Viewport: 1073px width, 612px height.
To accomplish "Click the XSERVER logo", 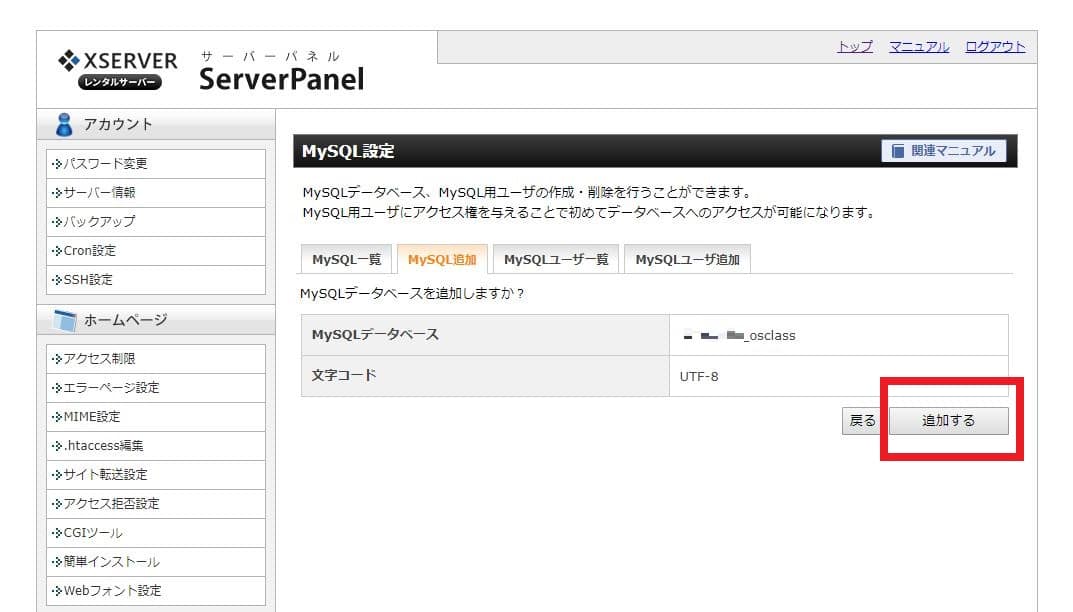I will coord(118,69).
